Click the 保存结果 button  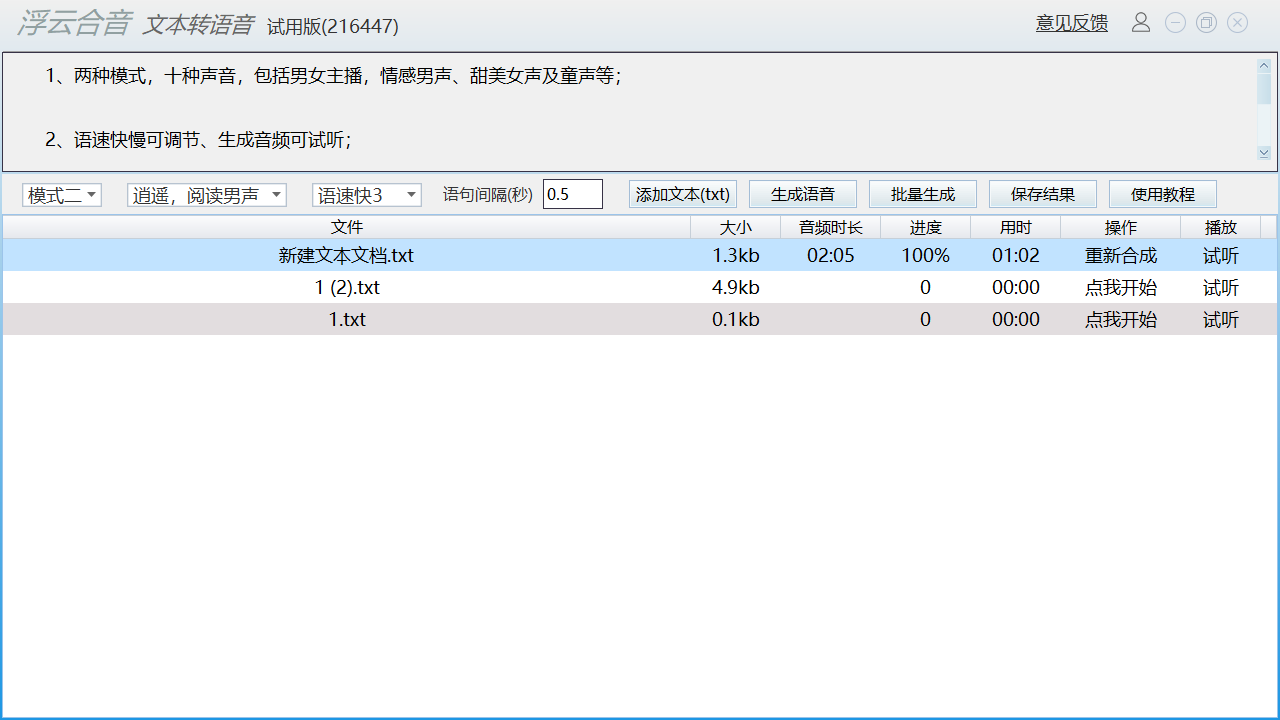[1043, 194]
